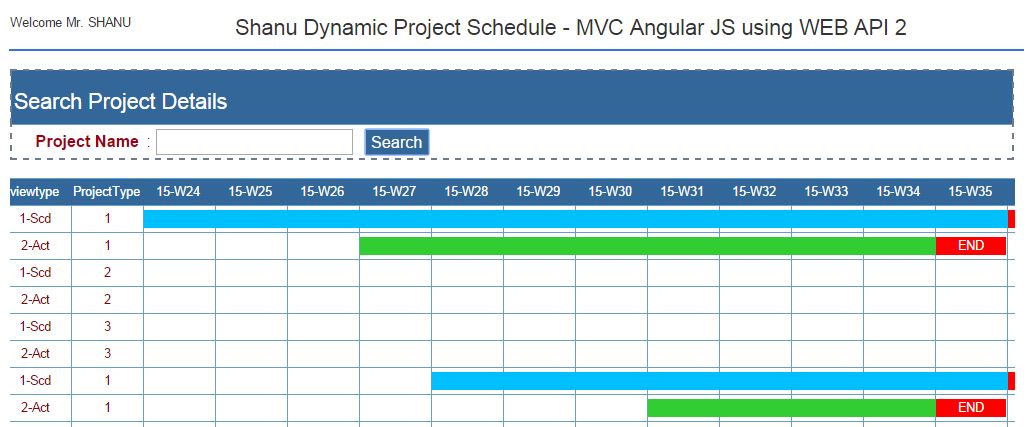The height and width of the screenshot is (427, 1029).
Task: Select the 1-Scd cell for ProjectType 2
Action: (x=35, y=273)
